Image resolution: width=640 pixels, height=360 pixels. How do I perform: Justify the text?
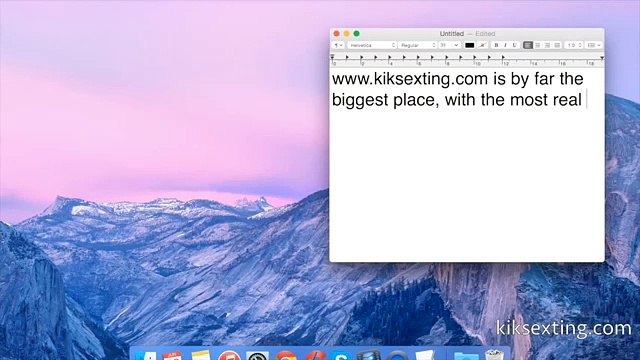point(557,45)
